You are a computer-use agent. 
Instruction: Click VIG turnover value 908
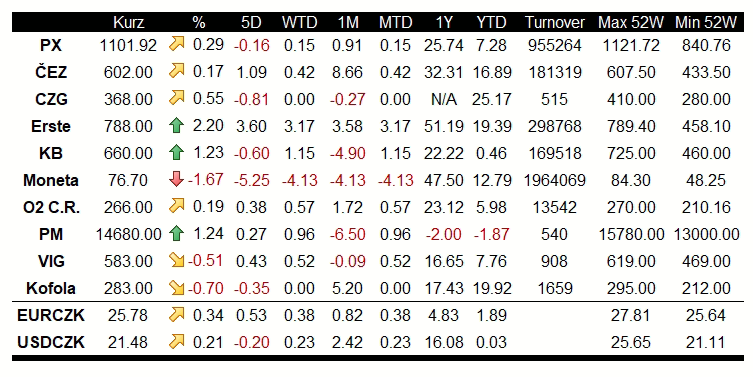tap(555, 261)
